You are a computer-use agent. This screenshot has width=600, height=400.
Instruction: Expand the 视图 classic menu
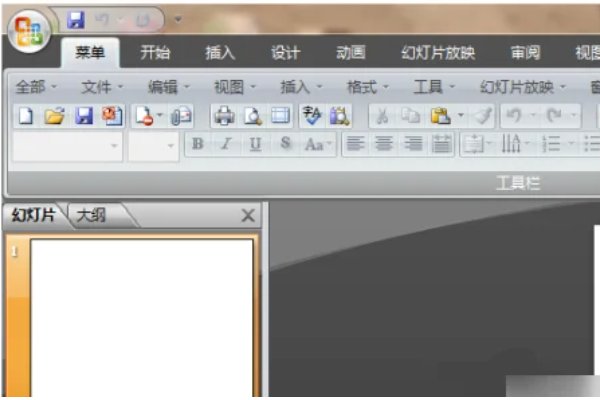coord(235,87)
